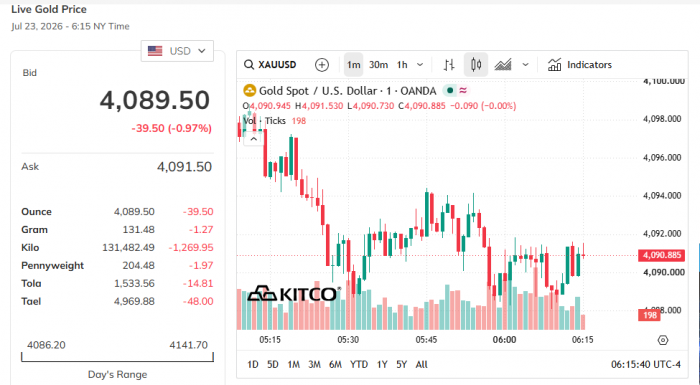Collapse the indicator legend chevron

tap(254, 139)
